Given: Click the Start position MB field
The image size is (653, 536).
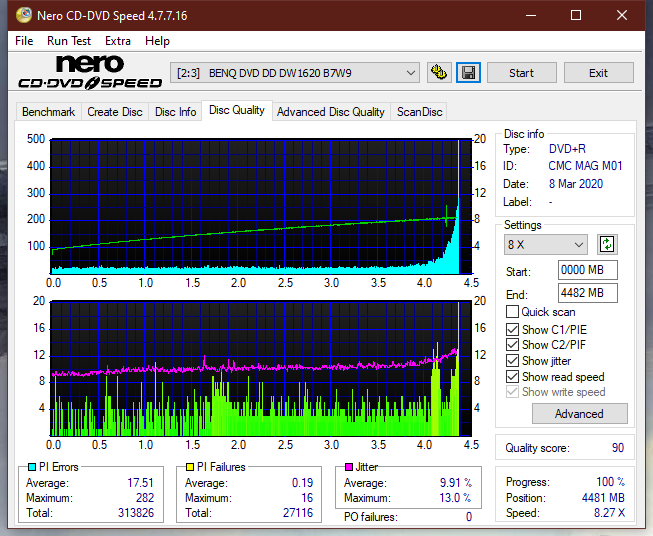Looking at the screenshot, I should click(x=588, y=270).
